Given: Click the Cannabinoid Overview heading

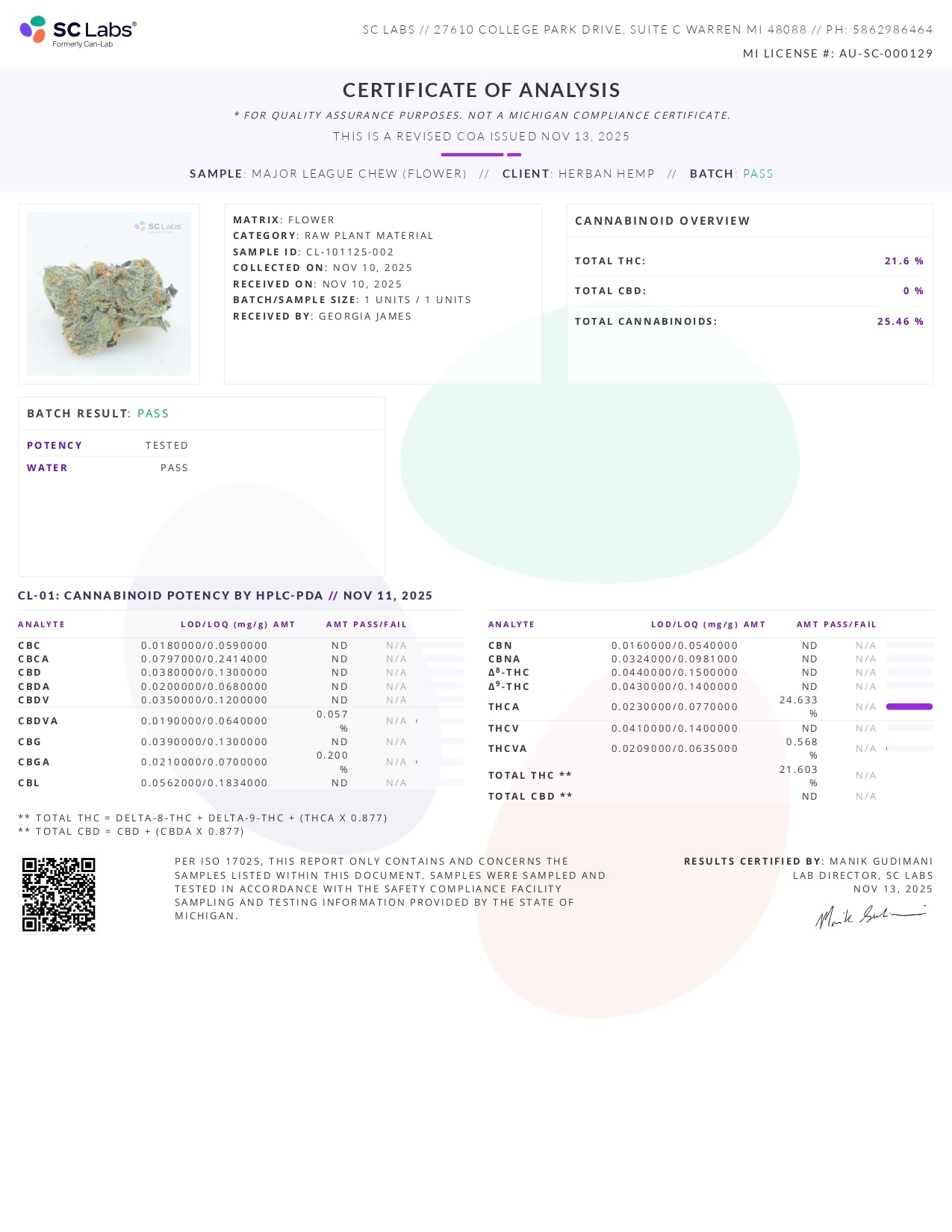Looking at the screenshot, I should (x=662, y=221).
